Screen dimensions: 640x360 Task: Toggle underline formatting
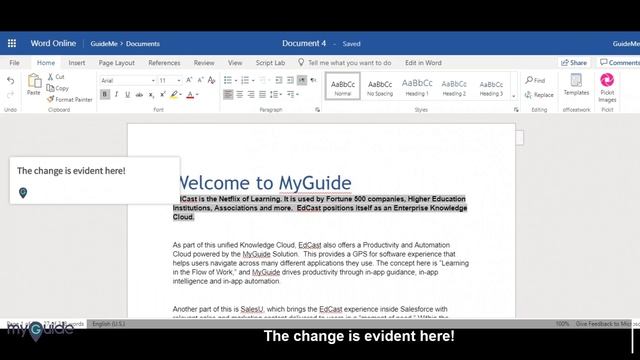[x=127, y=95]
